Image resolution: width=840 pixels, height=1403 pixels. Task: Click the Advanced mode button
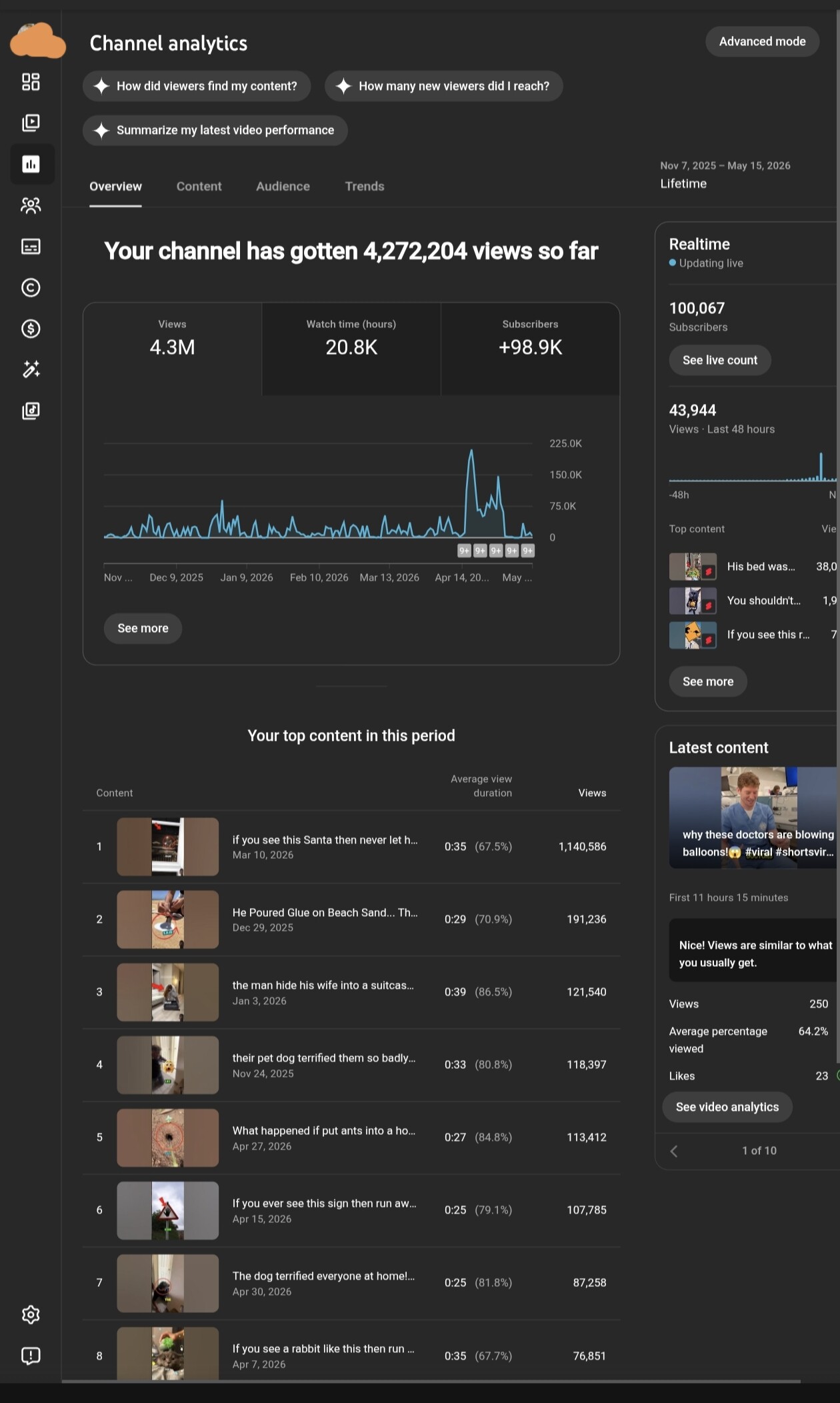pyautogui.click(x=762, y=41)
